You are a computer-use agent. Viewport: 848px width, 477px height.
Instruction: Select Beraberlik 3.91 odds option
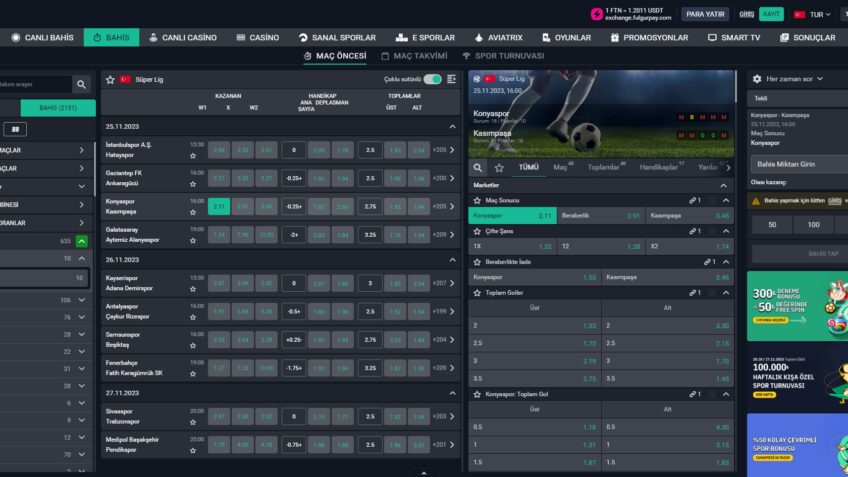(602, 215)
